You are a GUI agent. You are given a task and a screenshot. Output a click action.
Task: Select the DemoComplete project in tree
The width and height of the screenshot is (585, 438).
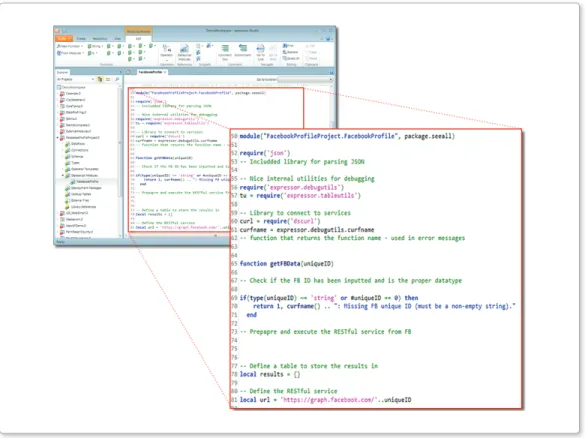point(75,125)
